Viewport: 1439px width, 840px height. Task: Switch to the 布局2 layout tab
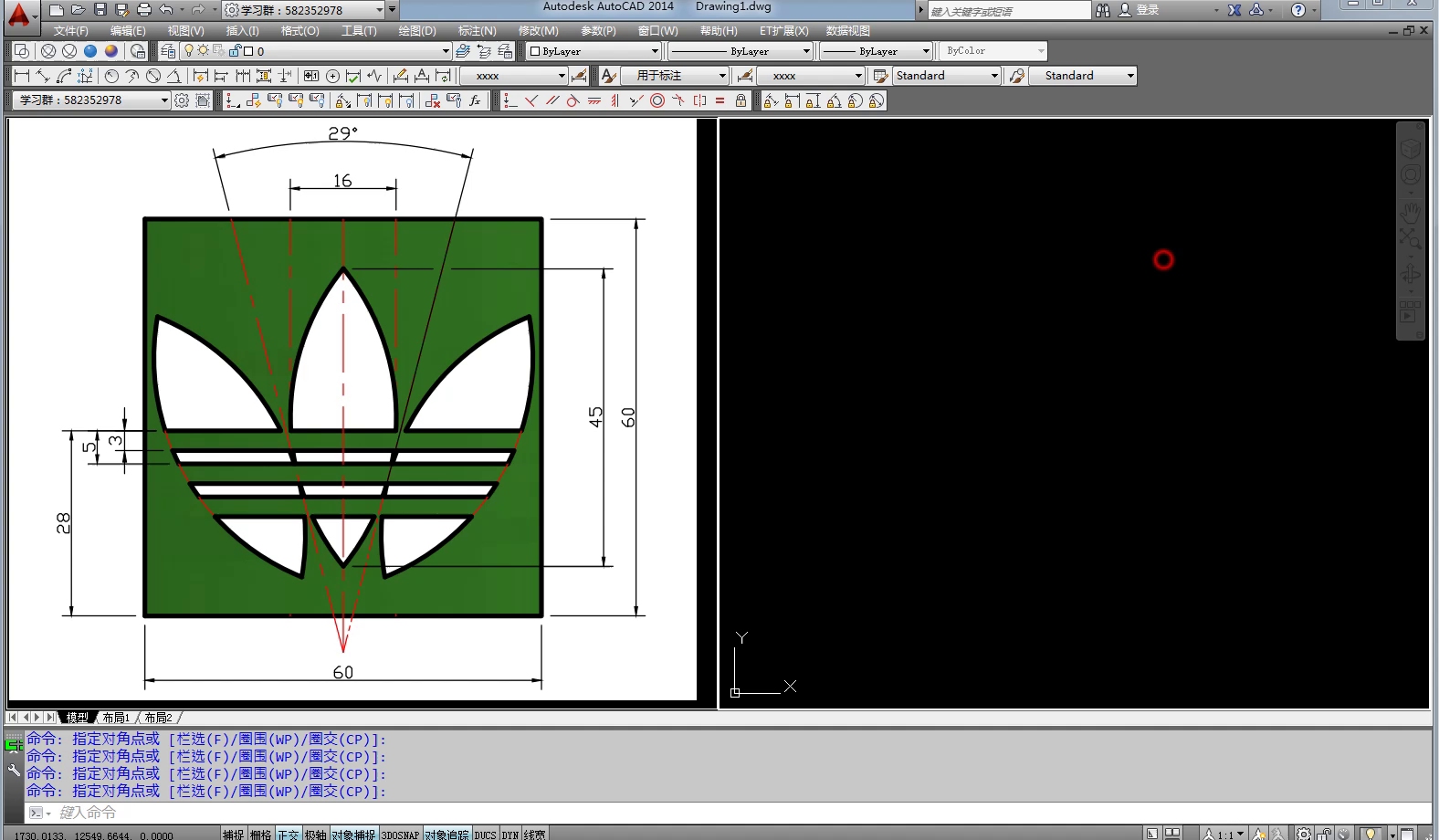pos(158,718)
